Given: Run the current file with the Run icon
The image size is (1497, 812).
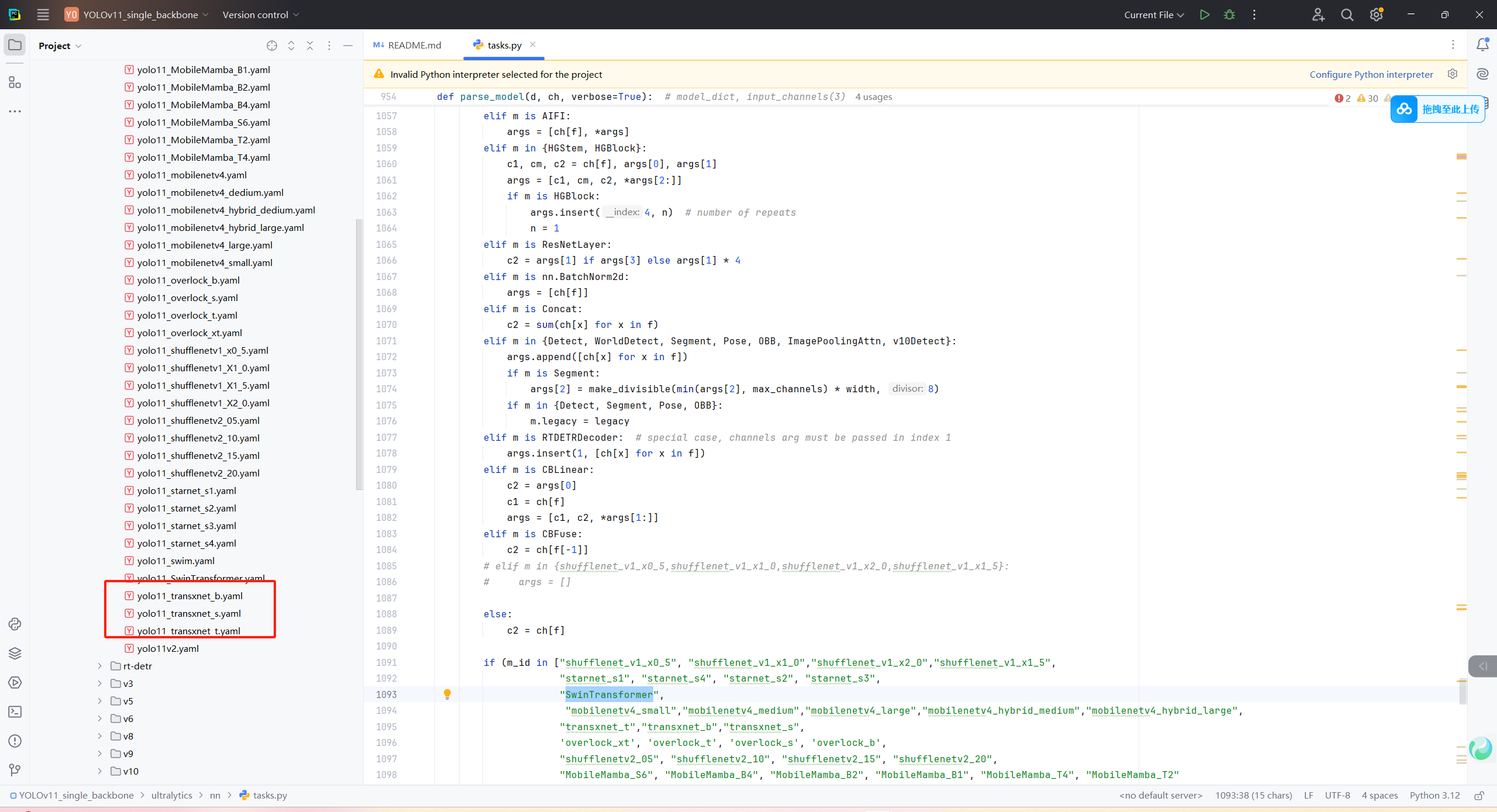Looking at the screenshot, I should click(x=1204, y=15).
